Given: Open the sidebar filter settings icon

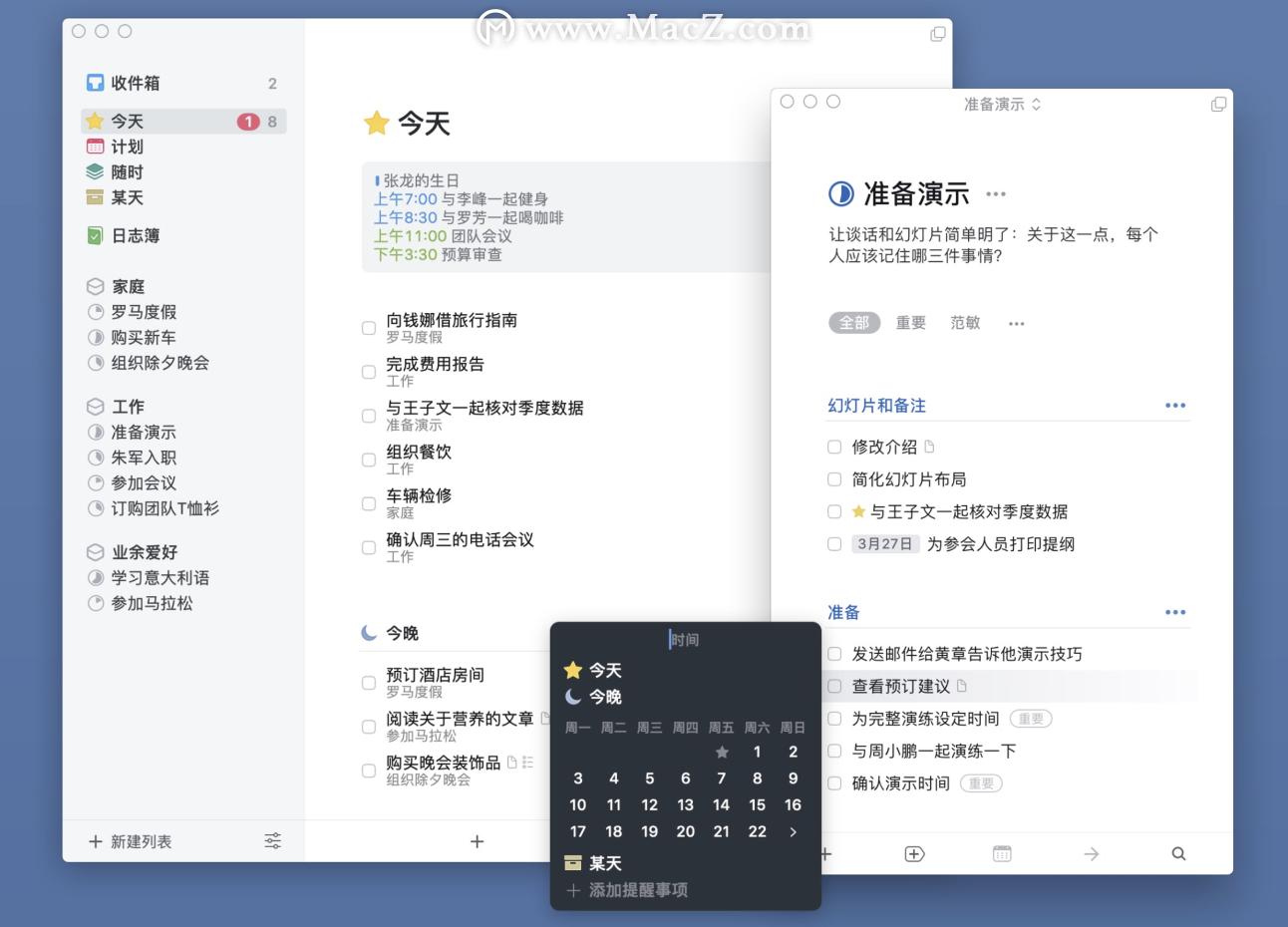Looking at the screenshot, I should coord(272,841).
